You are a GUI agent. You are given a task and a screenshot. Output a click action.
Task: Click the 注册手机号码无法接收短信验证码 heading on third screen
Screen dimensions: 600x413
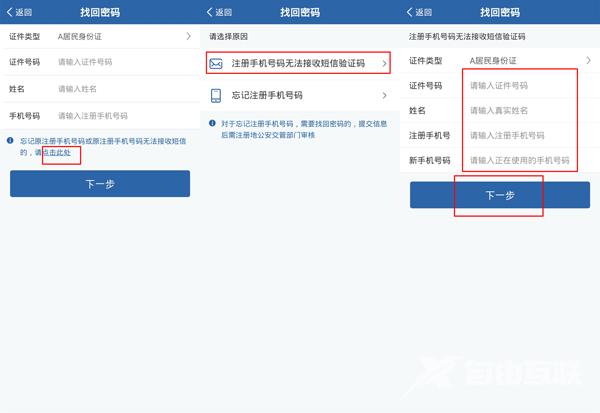(x=467, y=36)
